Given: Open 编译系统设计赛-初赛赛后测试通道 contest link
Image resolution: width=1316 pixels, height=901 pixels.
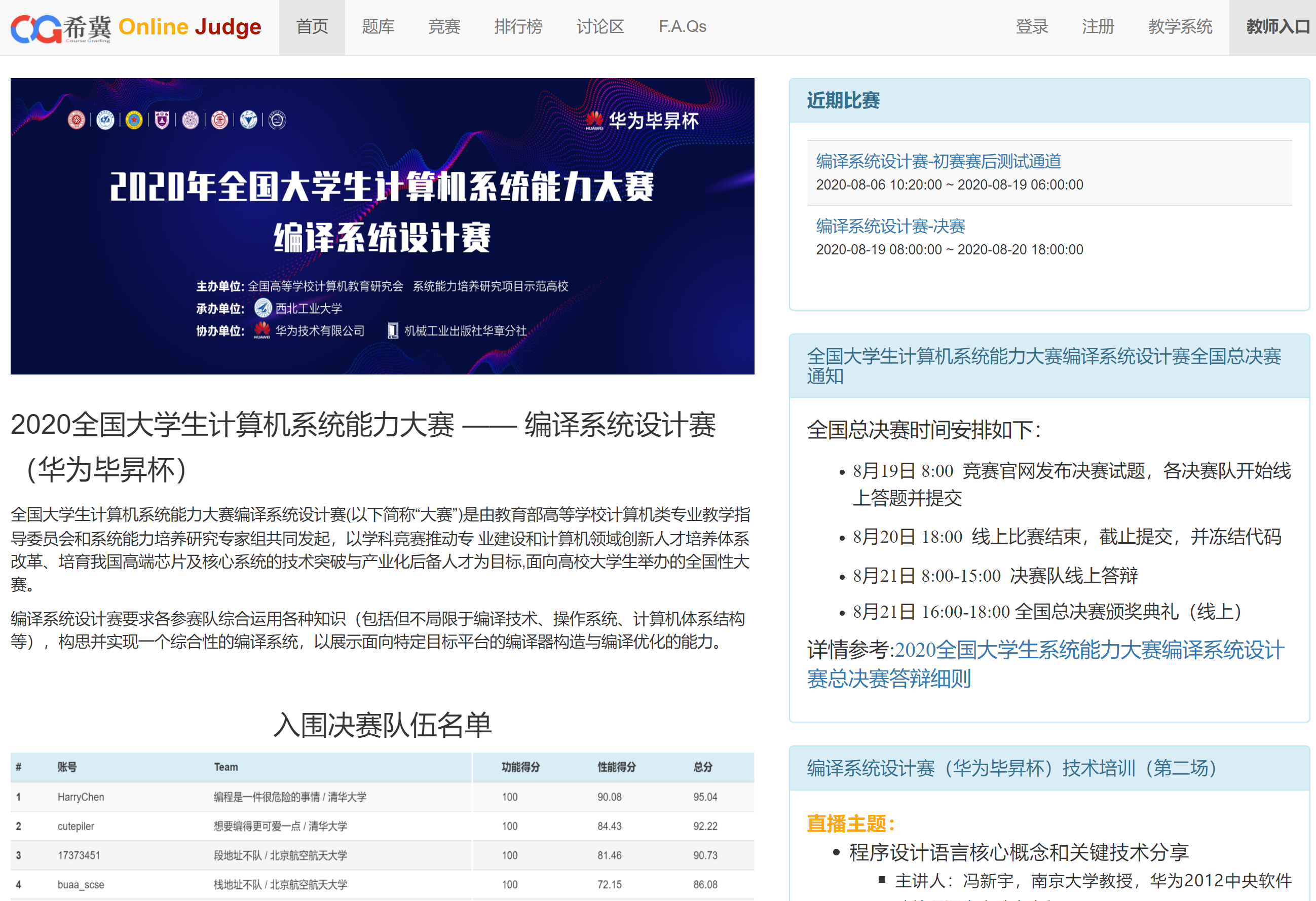Looking at the screenshot, I should pos(938,161).
